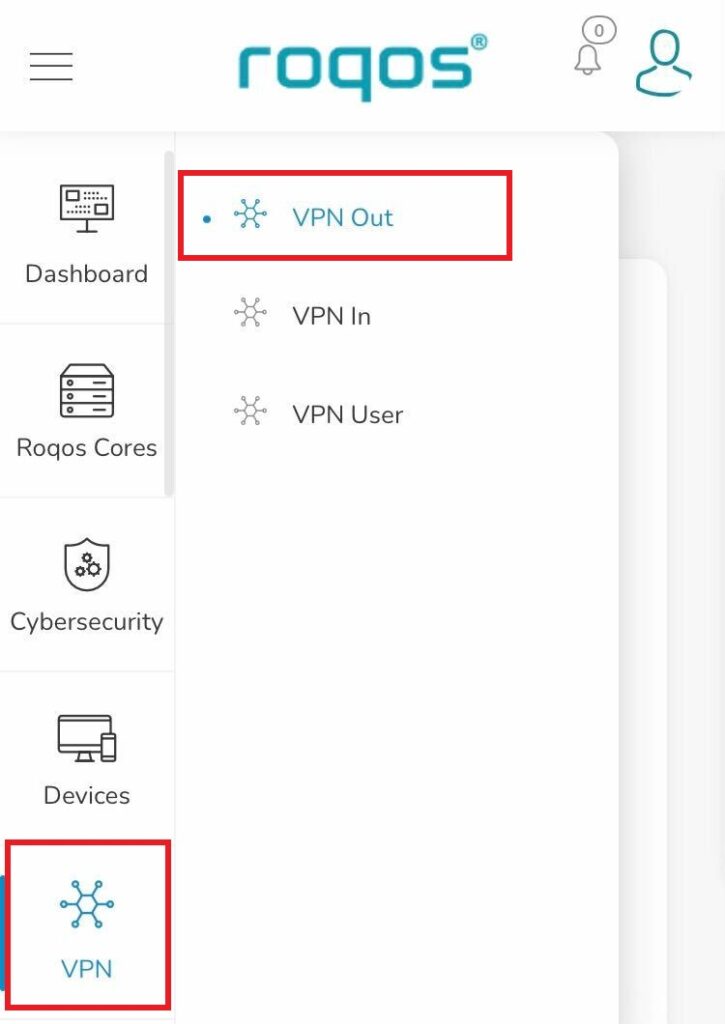Open the Cybersecurity label in sidebar
The image size is (725, 1024).
[87, 622]
